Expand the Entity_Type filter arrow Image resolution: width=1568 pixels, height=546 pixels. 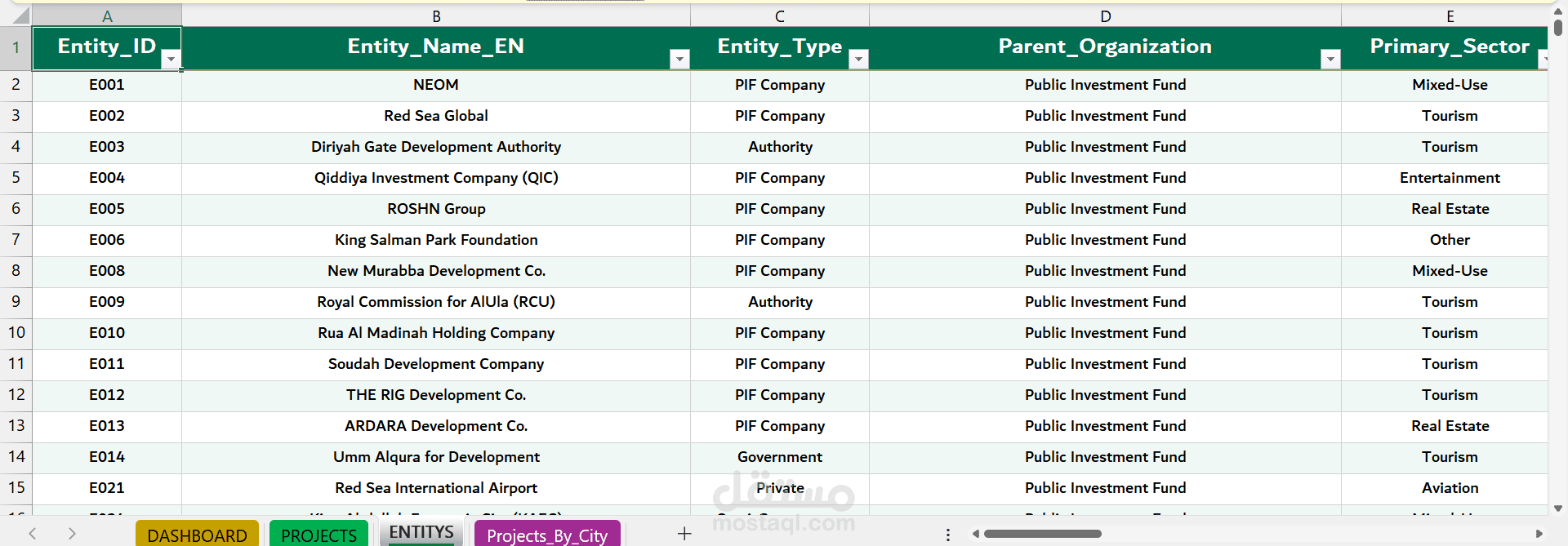[858, 59]
